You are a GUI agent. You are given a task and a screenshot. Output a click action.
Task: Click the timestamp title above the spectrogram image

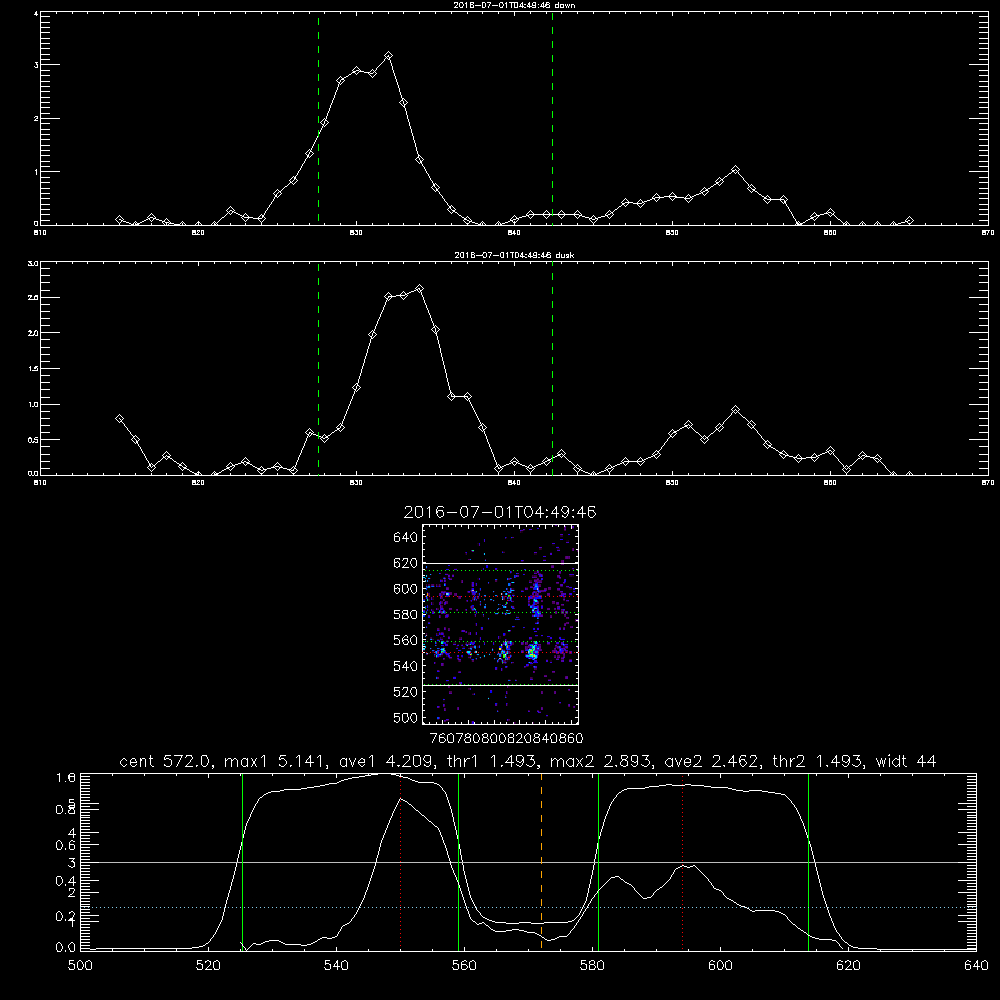(500, 512)
